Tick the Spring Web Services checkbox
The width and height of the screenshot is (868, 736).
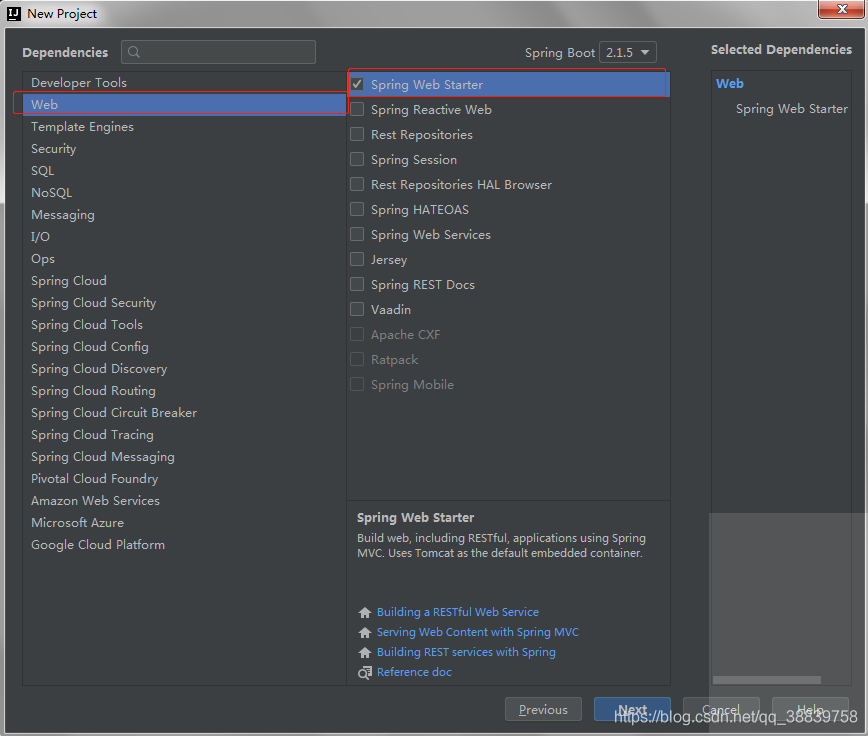click(x=357, y=234)
